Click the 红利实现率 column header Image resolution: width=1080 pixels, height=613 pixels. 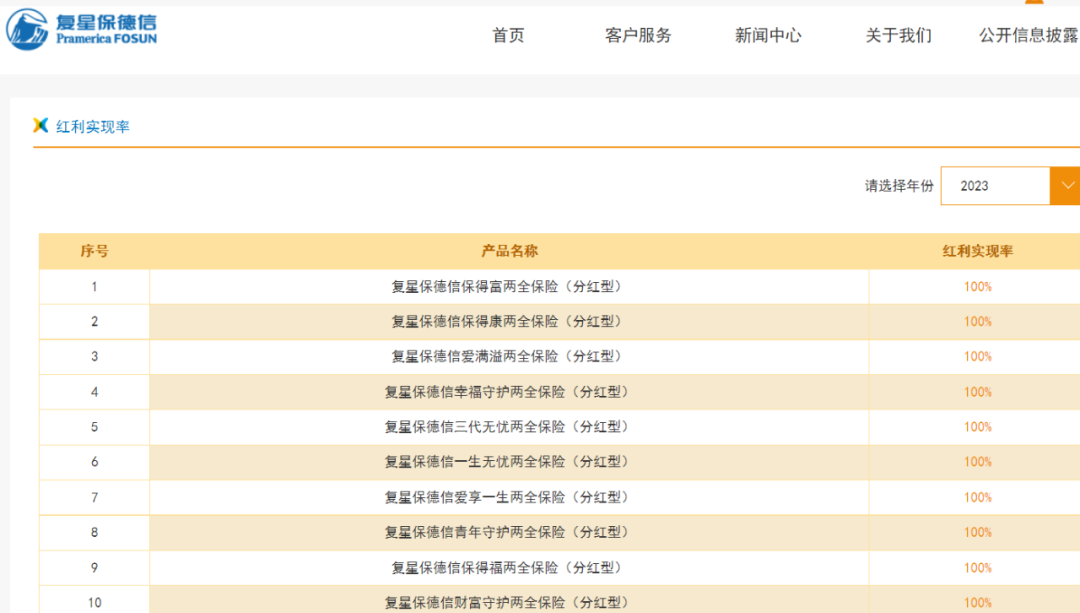click(x=977, y=251)
